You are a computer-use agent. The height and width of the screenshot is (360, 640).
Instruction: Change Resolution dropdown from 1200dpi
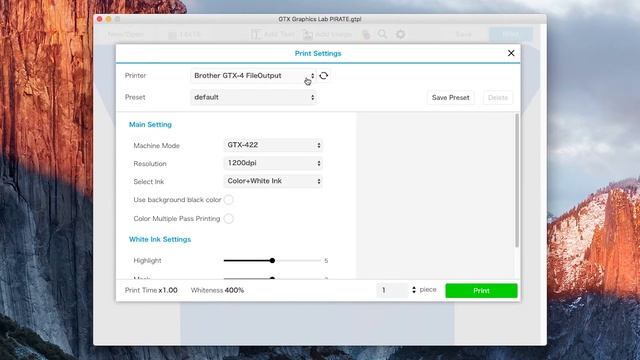click(x=273, y=163)
